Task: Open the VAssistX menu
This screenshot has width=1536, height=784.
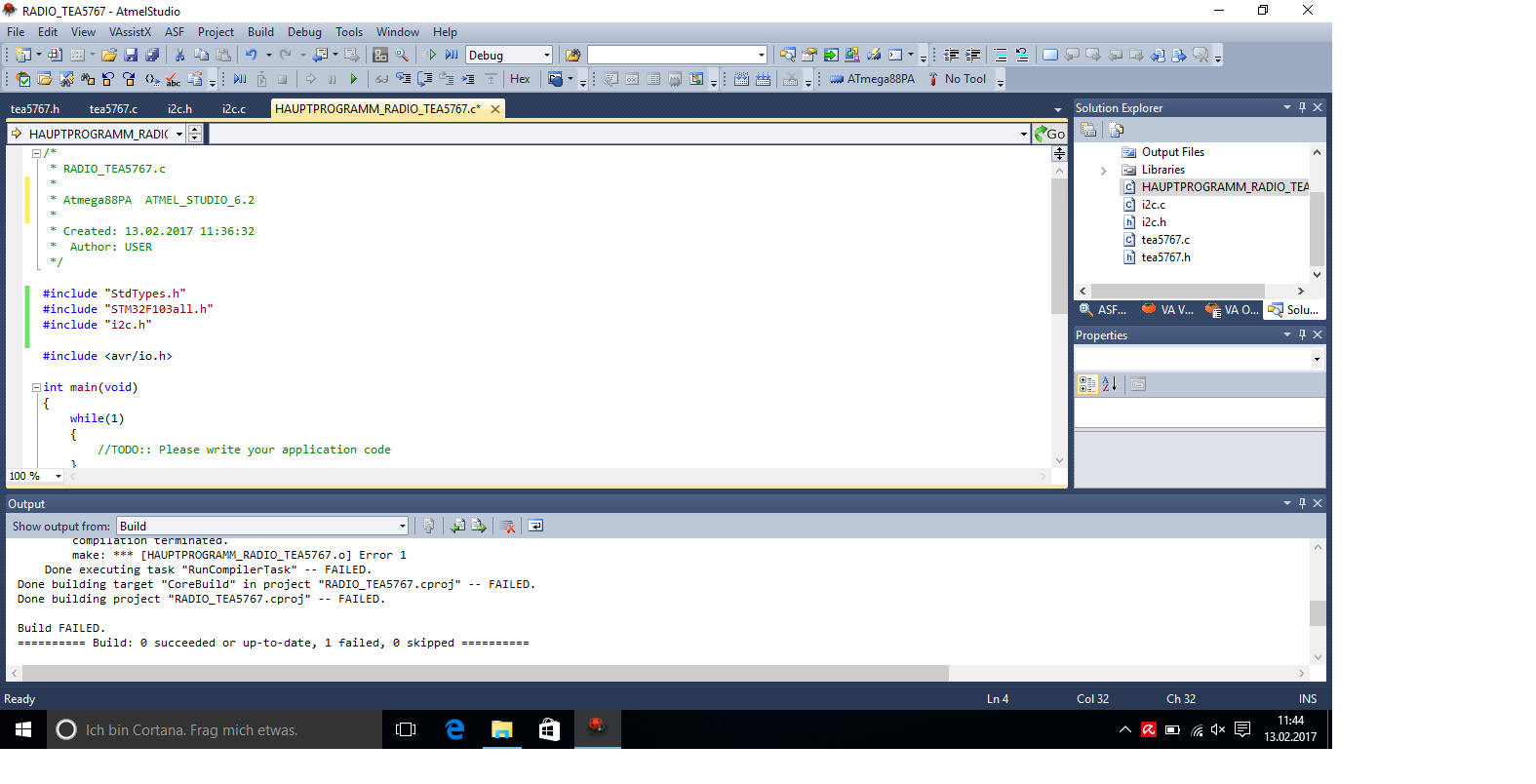Action: point(130,32)
